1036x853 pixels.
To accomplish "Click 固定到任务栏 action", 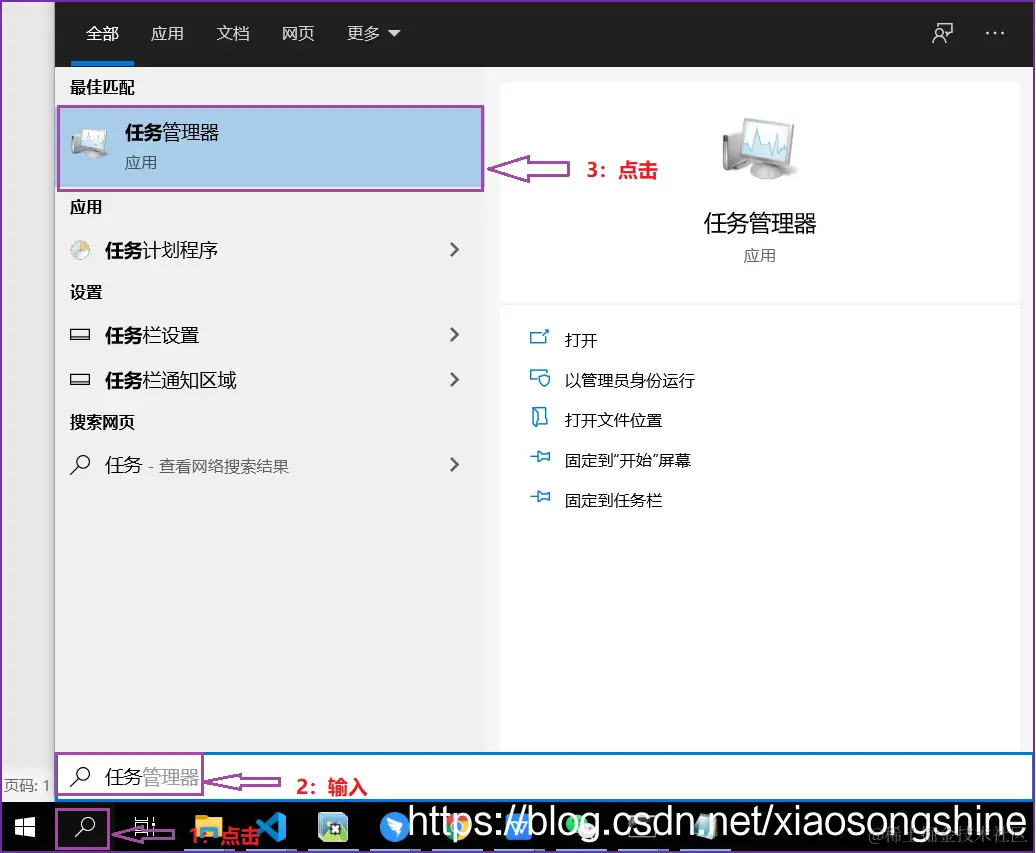I will click(x=613, y=500).
